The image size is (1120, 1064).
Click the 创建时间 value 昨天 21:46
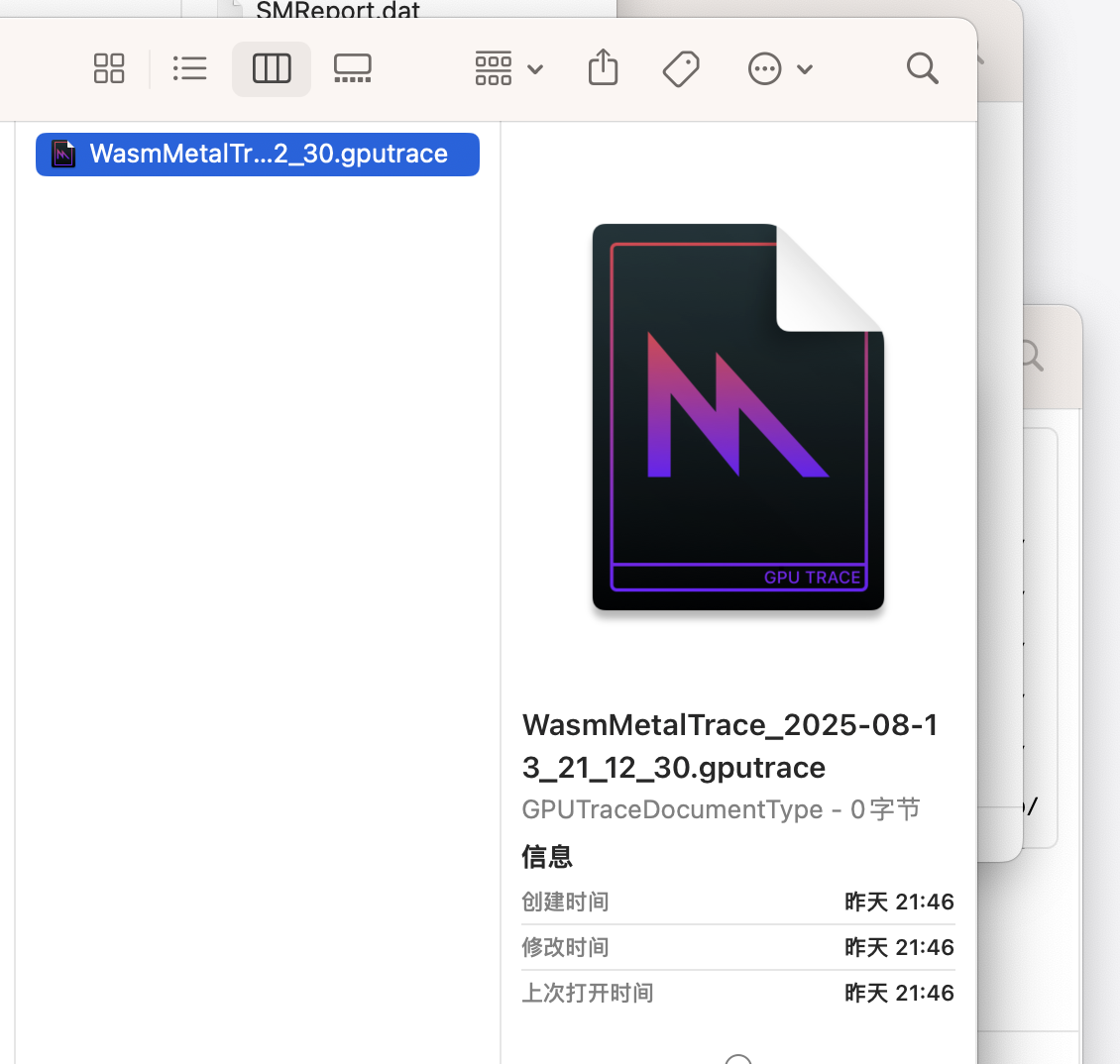pyautogui.click(x=899, y=902)
